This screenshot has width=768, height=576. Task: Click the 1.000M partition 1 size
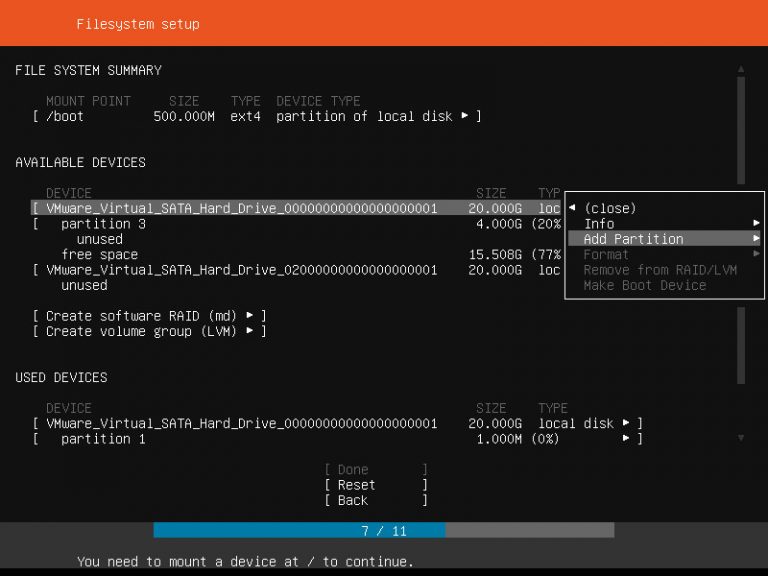point(499,439)
